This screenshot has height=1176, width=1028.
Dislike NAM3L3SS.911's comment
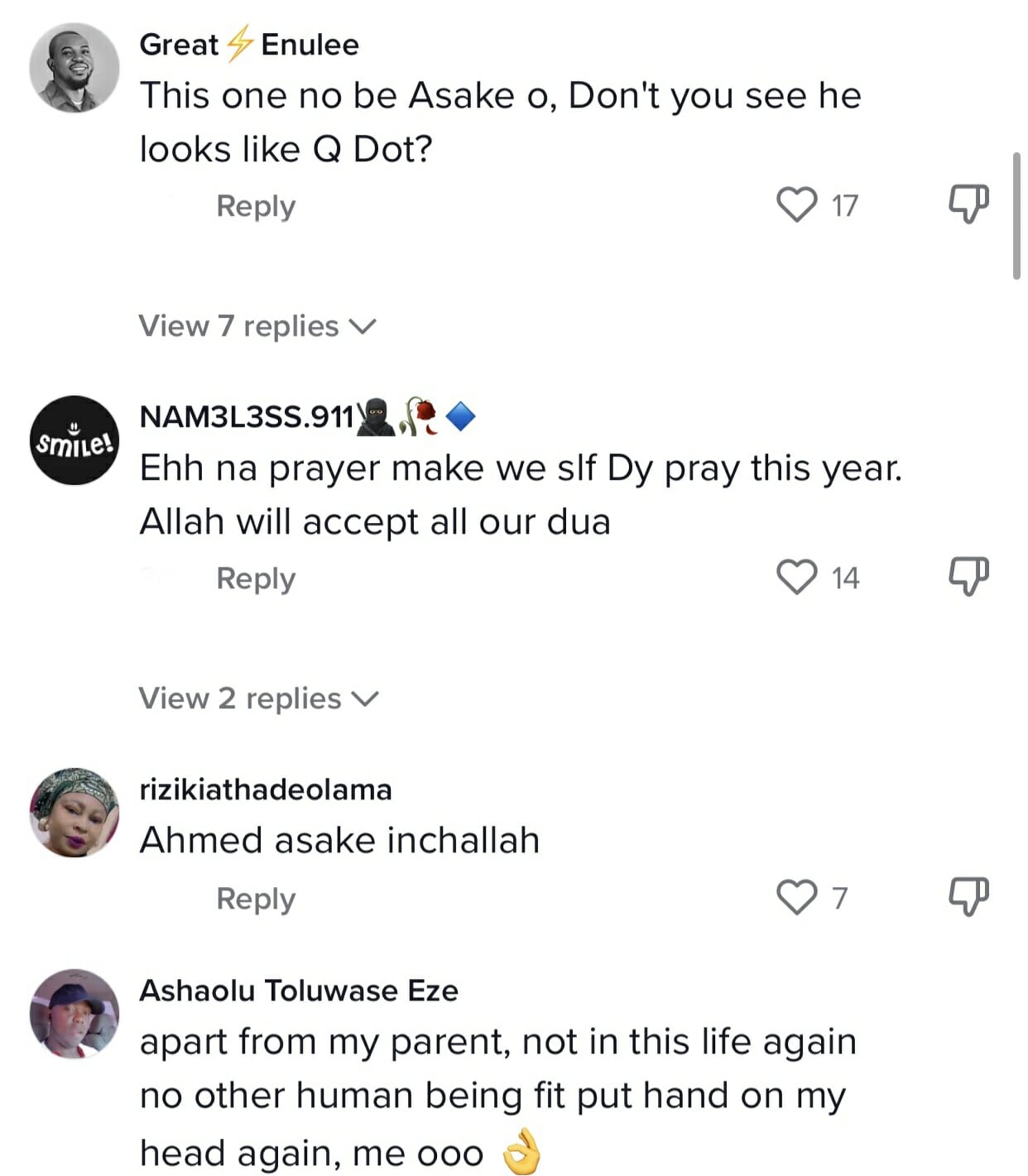point(968,576)
